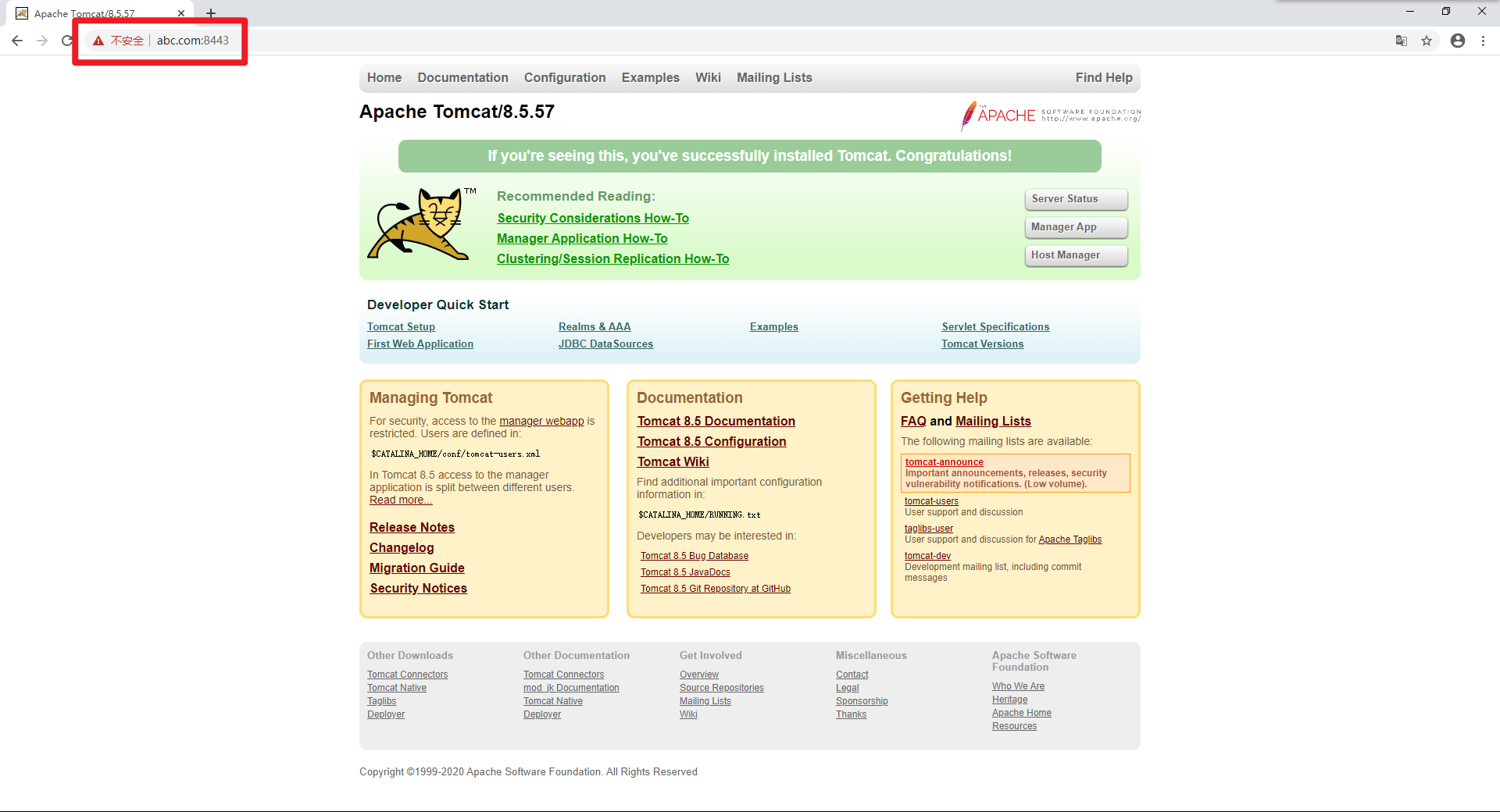Open Tomcat 8.5 Git Repository at GitHub
This screenshot has width=1500, height=812.
click(x=716, y=589)
